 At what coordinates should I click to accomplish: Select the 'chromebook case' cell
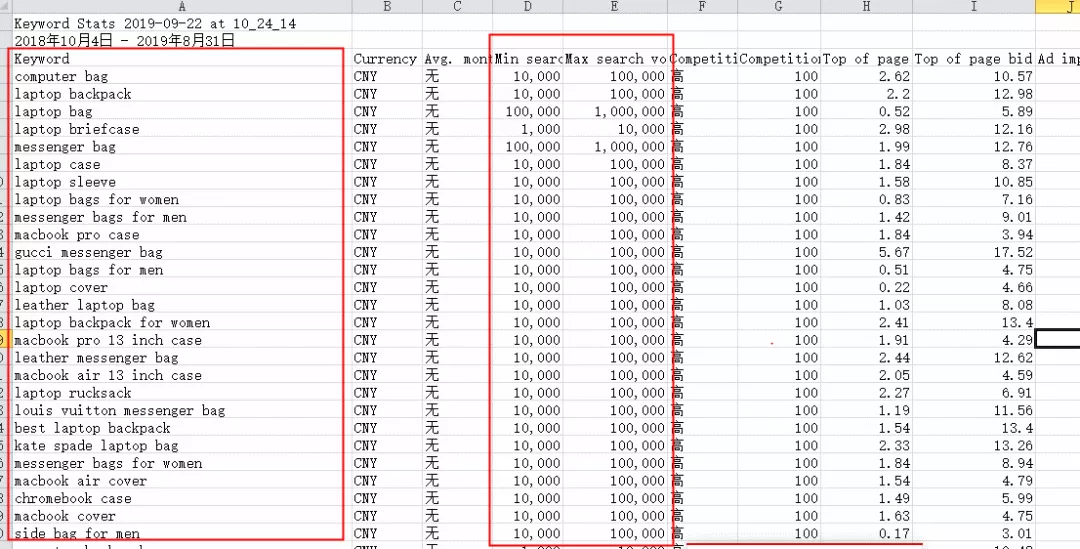(182, 498)
